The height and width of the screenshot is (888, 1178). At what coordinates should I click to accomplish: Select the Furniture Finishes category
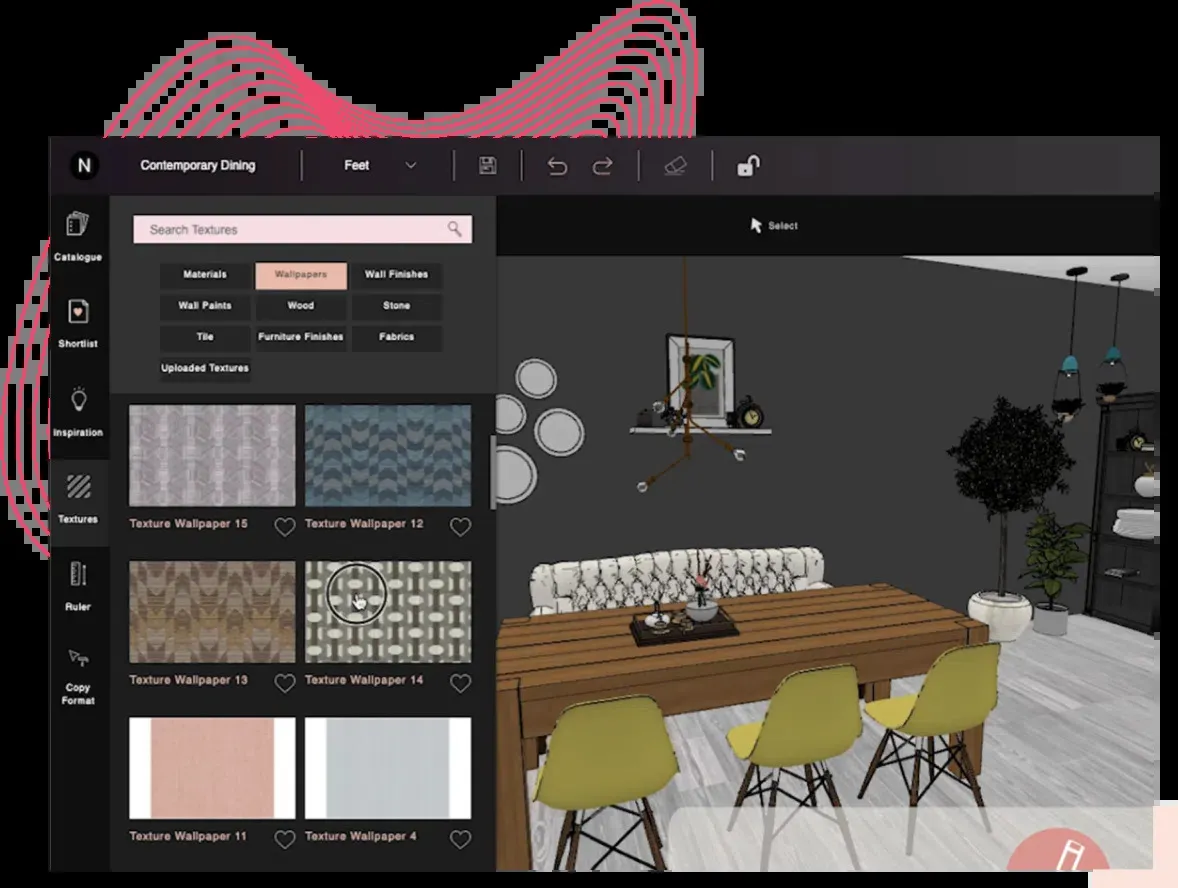click(301, 337)
